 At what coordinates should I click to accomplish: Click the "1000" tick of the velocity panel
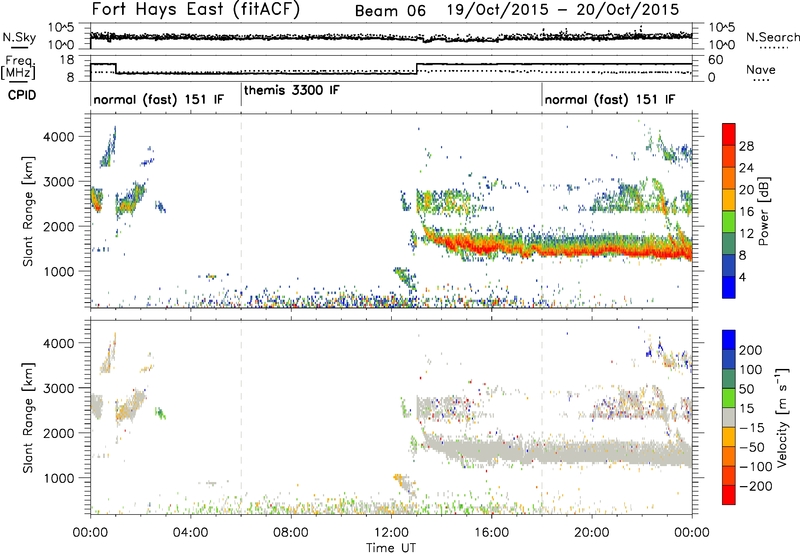(x=58, y=478)
